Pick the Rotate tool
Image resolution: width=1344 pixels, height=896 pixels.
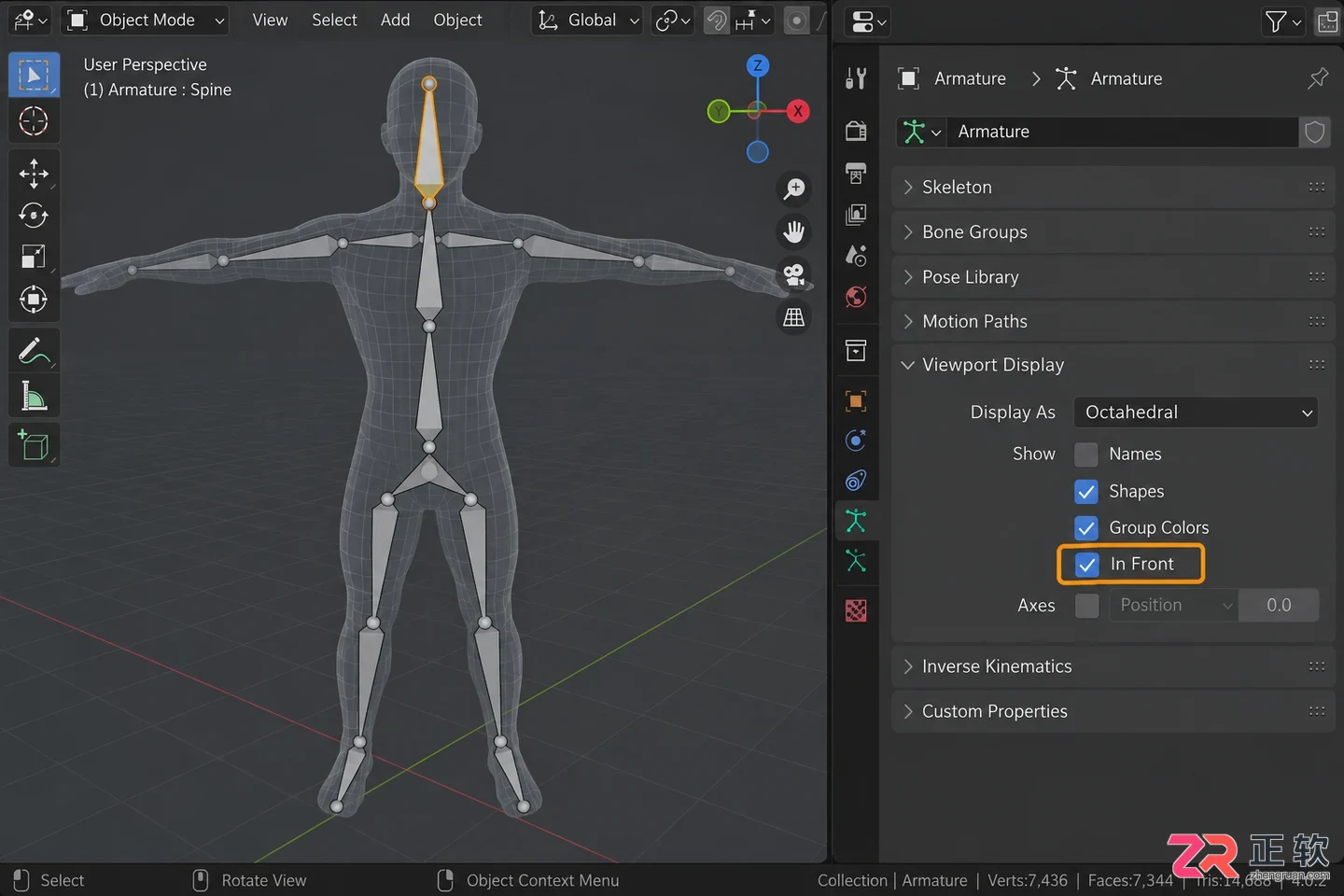point(34,216)
